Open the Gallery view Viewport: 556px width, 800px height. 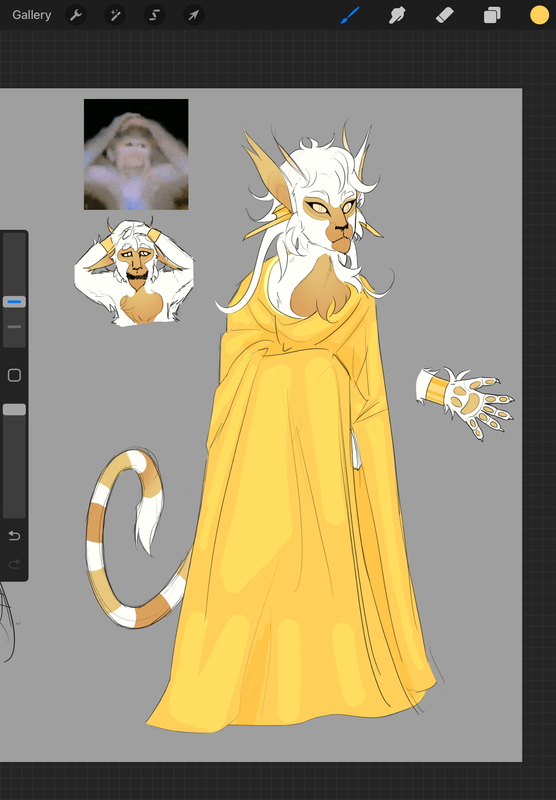coord(32,15)
